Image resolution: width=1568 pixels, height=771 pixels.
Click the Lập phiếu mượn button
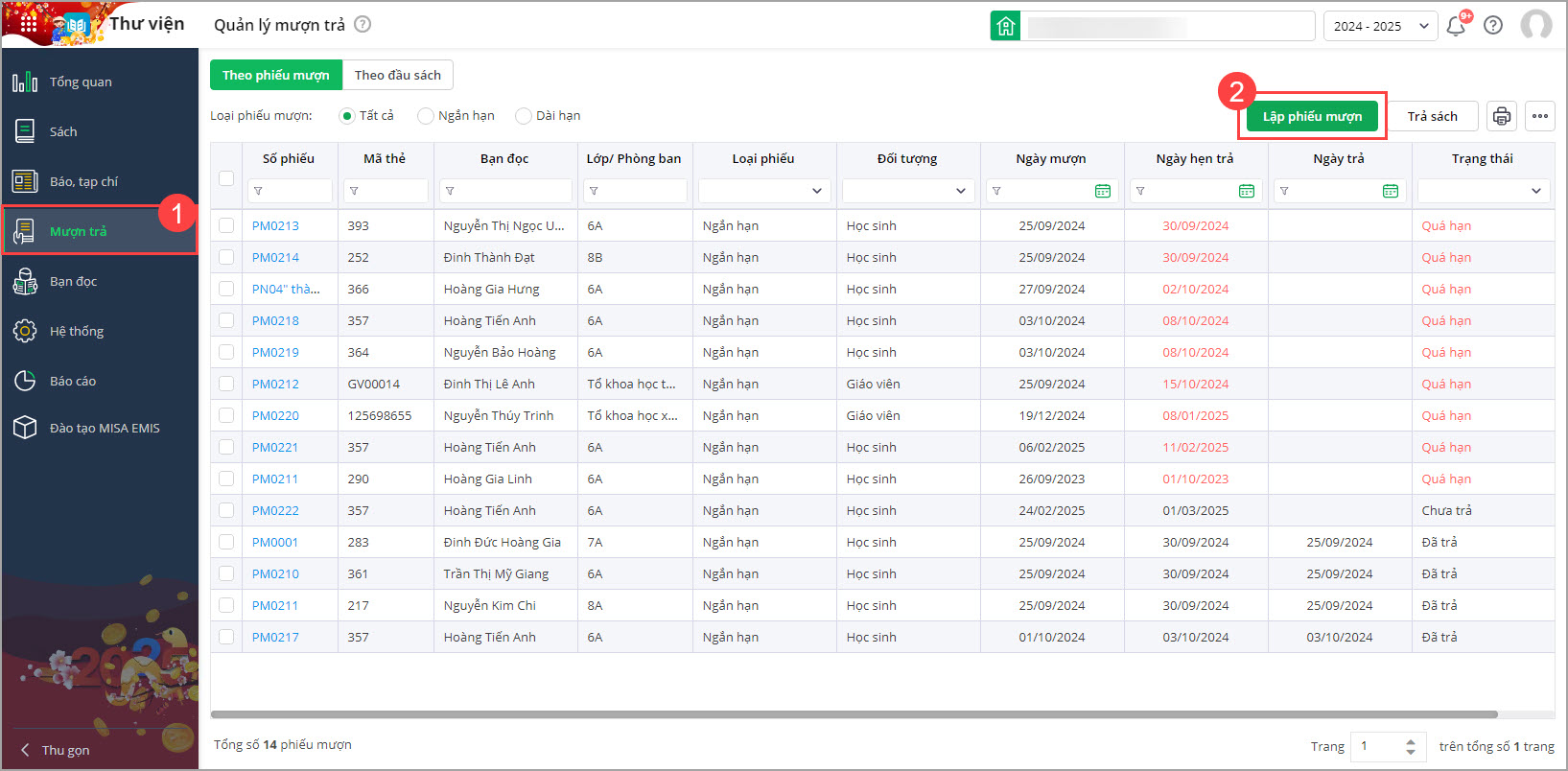[1312, 116]
